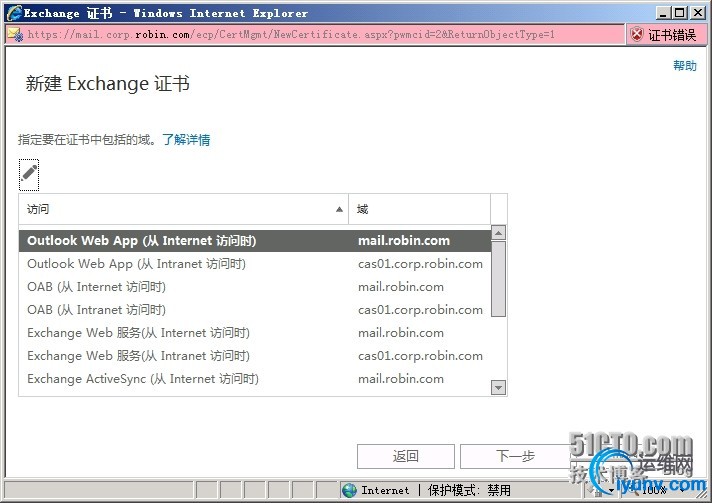Click cas01.corp.robin.com in Outlook Web App Intranet row
This screenshot has width=712, height=503.
420,264
